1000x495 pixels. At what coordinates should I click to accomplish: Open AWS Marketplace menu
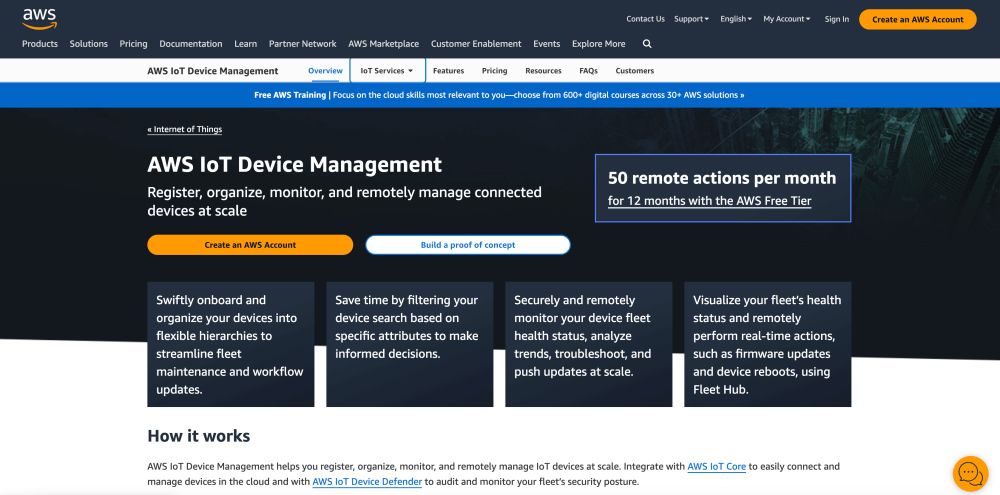383,44
